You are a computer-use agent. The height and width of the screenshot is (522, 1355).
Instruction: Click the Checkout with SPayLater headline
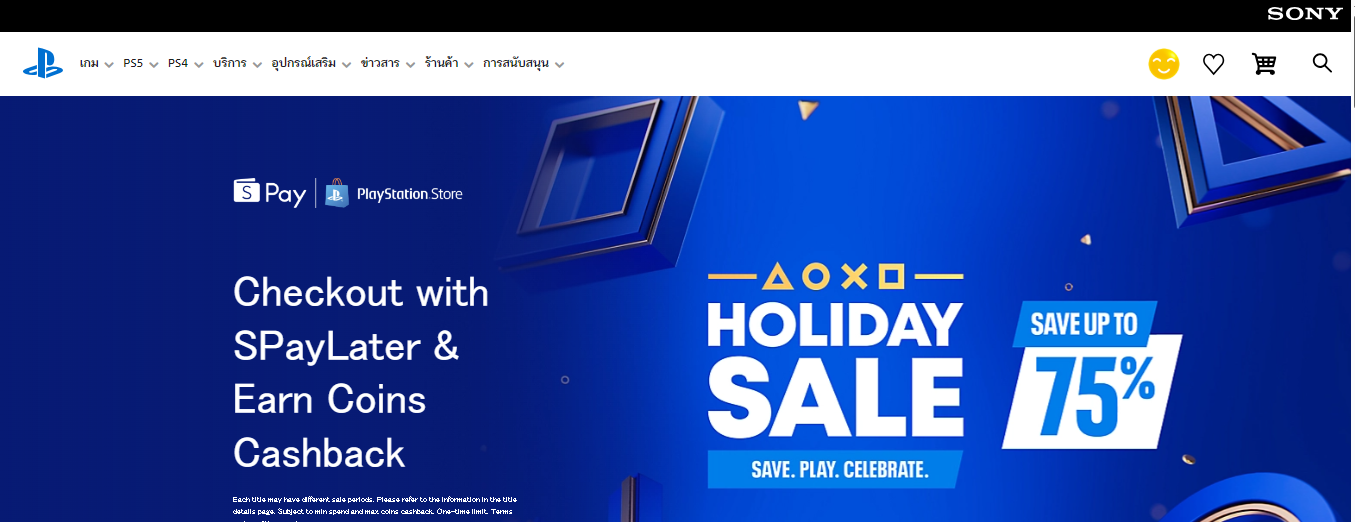tap(361, 373)
